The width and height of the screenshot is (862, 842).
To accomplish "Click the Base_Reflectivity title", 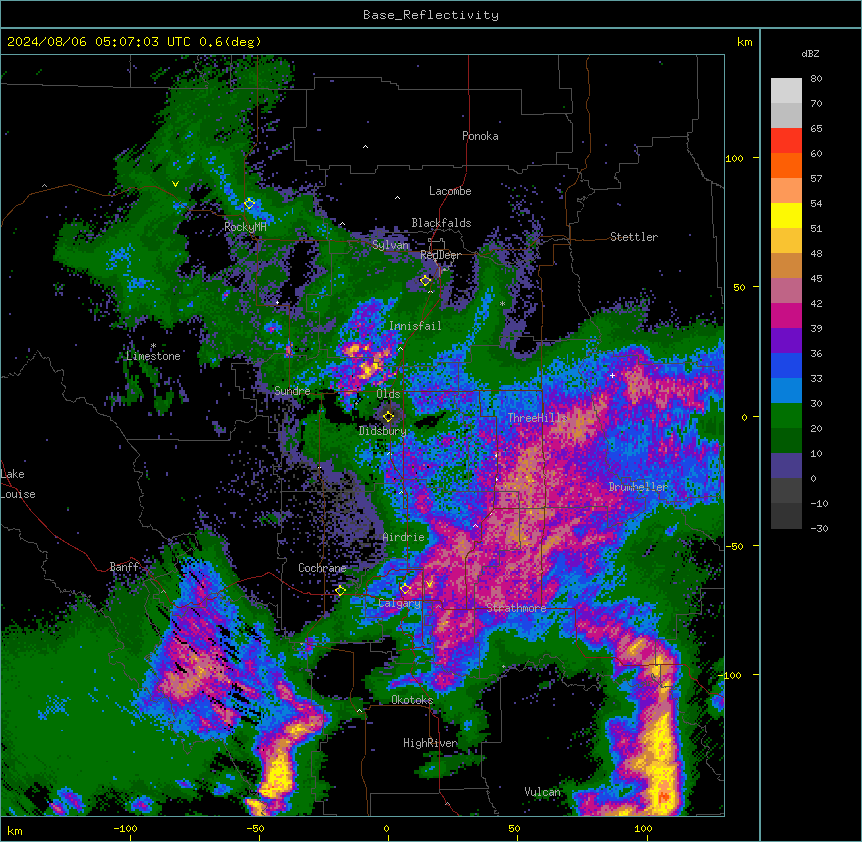I will (431, 15).
